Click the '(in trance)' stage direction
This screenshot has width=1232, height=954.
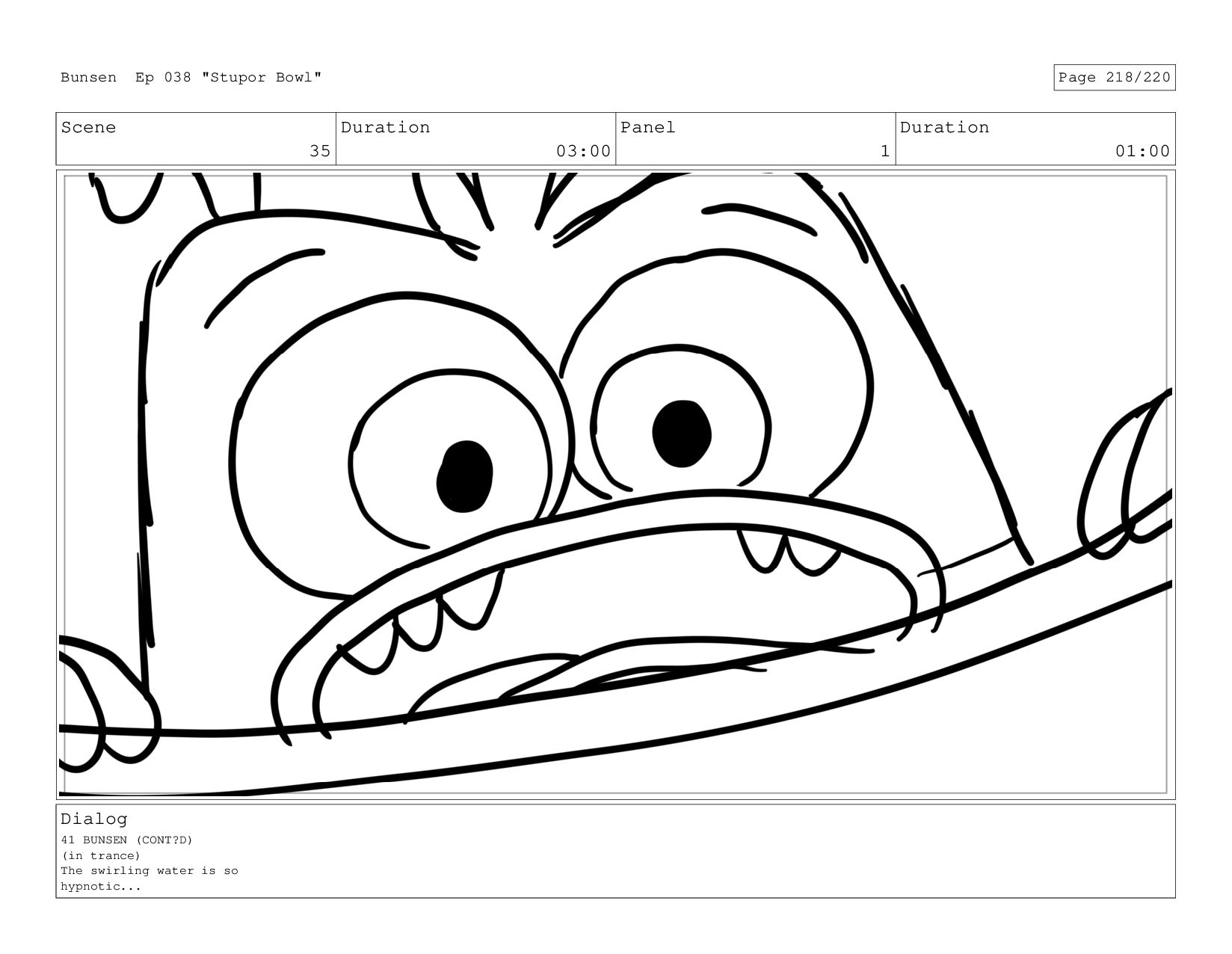point(101,856)
